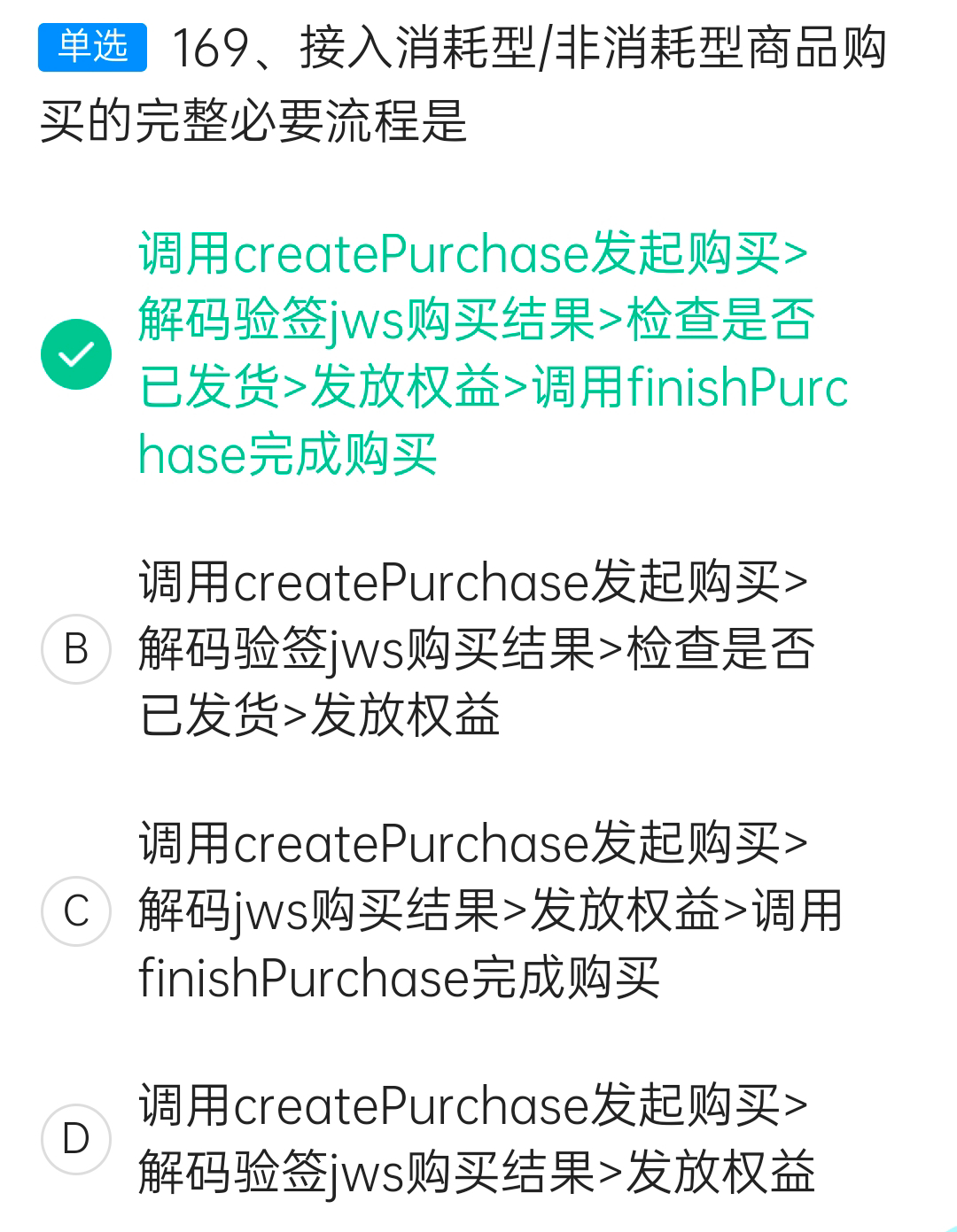Tap option B's middle line 解码验签jws购买结果>检查是否
Viewport: 957px width, 1232px height.
click(x=477, y=649)
